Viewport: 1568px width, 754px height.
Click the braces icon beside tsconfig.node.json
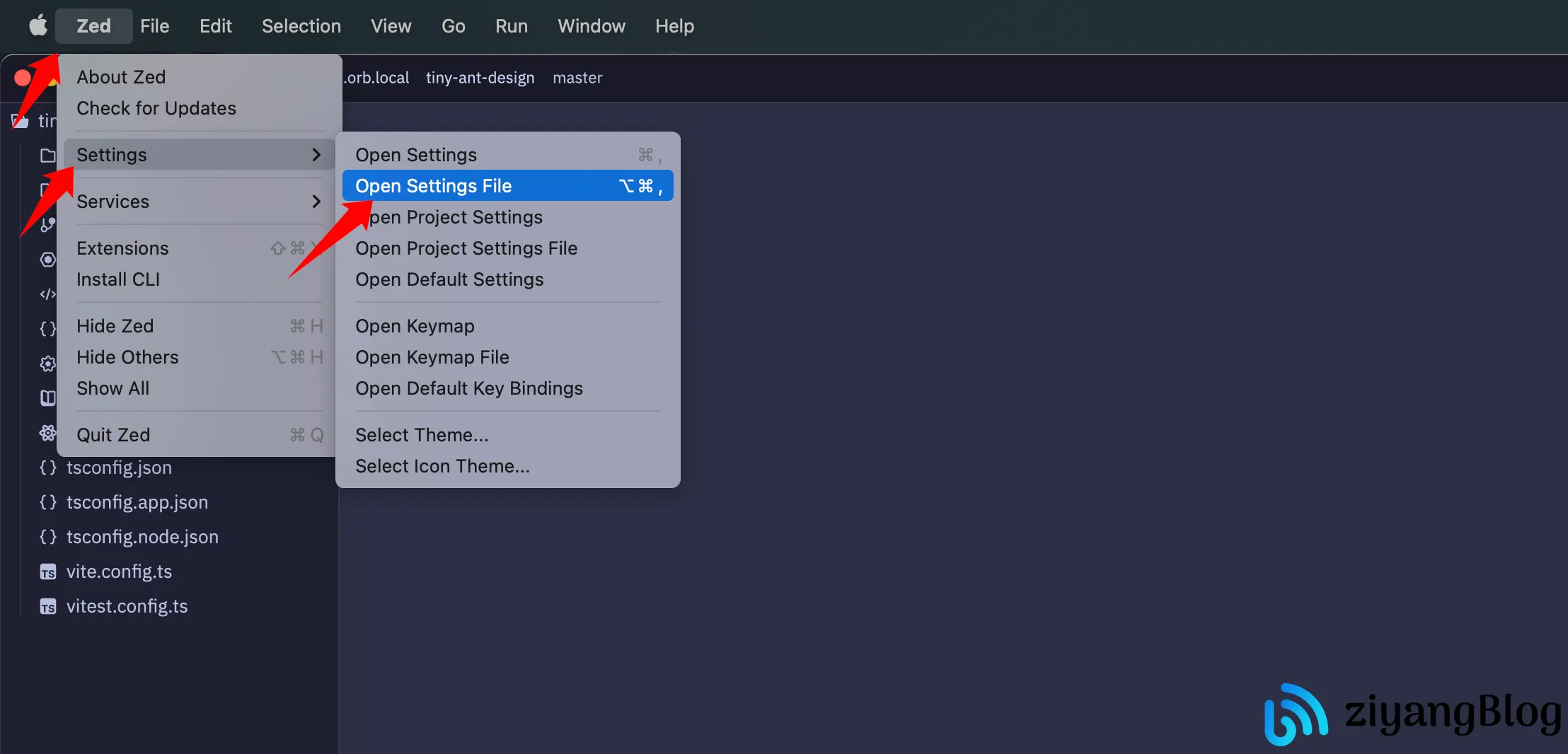47,537
